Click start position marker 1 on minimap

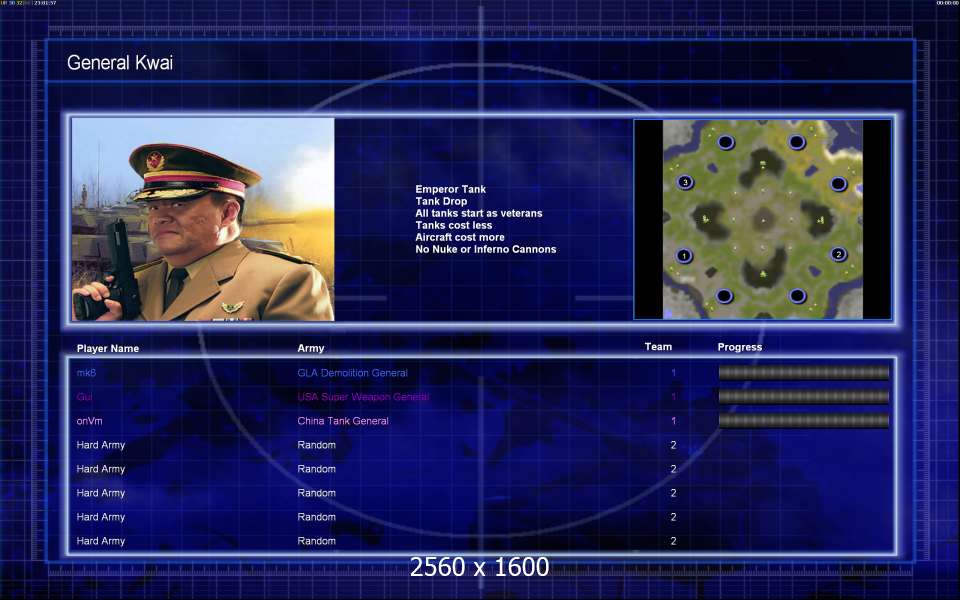684,255
